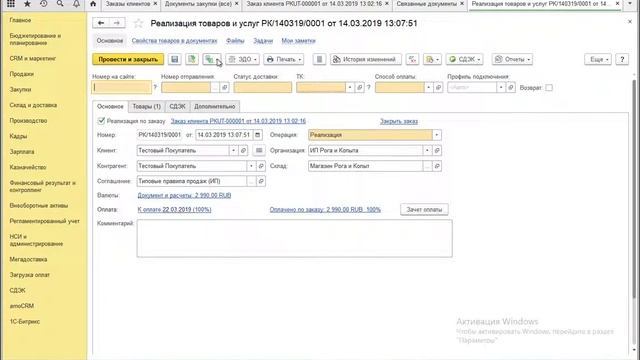This screenshot has height=360, width=640.
Task: Click the Статус доставки field
Action: pos(262,87)
